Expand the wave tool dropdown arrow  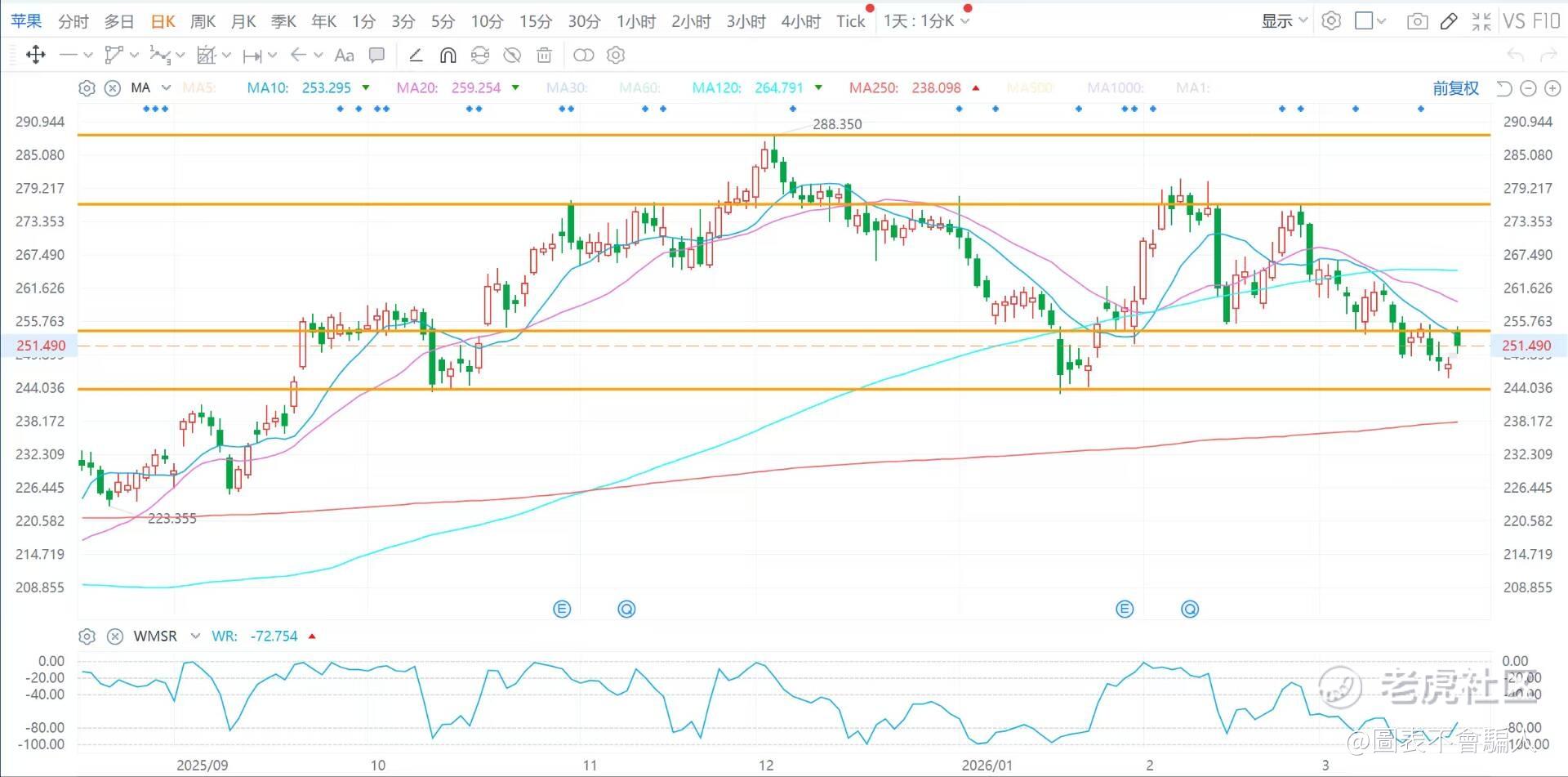coord(180,56)
